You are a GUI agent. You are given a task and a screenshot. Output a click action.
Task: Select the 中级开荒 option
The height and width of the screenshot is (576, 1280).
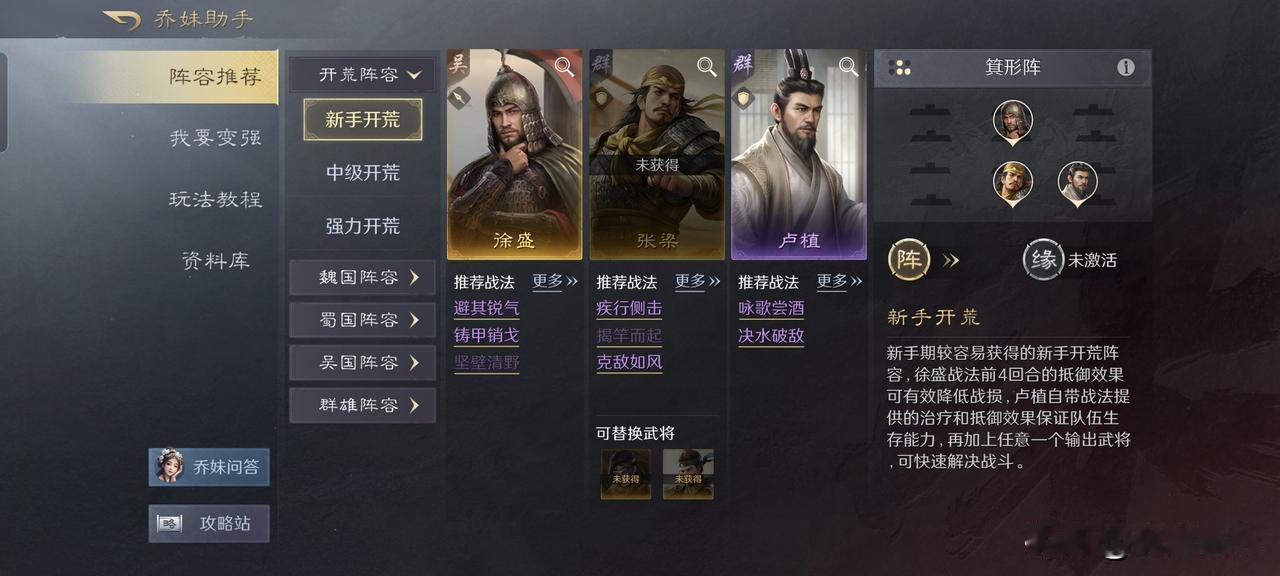[363, 173]
